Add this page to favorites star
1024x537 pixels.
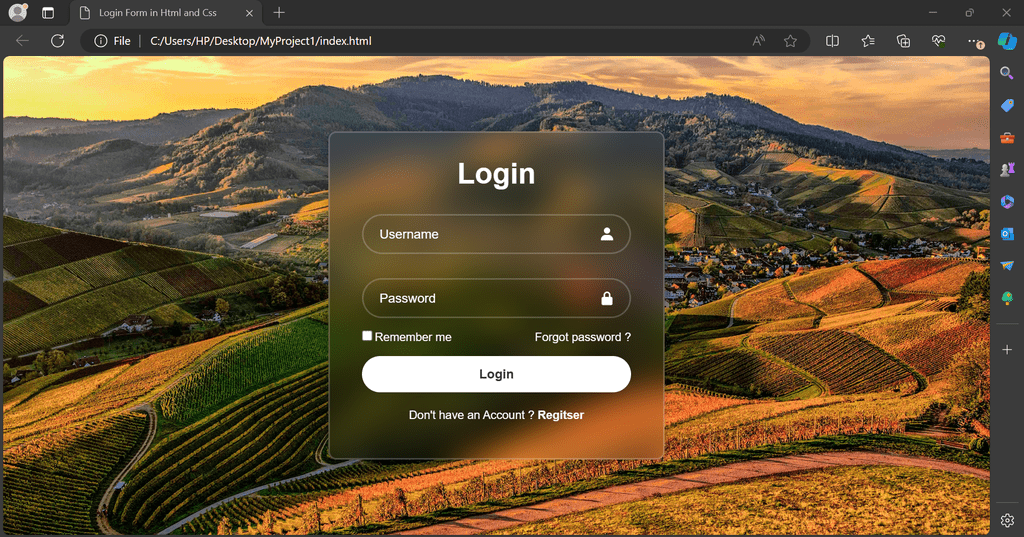790,41
